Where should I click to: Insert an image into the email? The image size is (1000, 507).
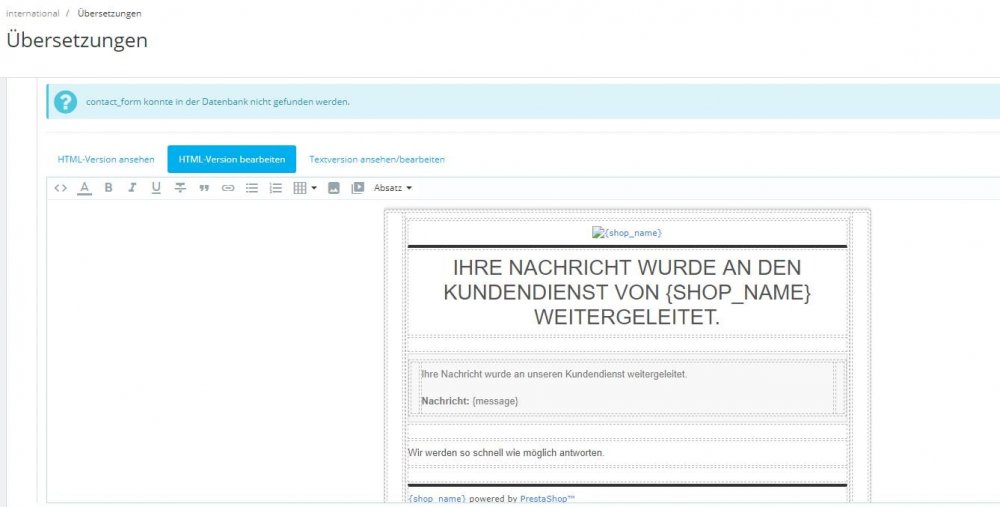334,188
